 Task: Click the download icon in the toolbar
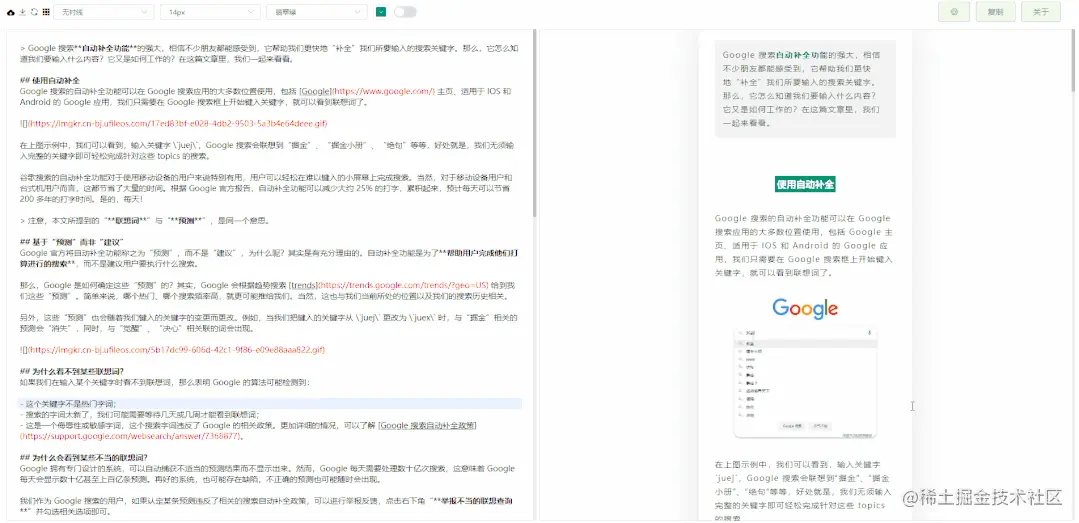pyautogui.click(x=23, y=12)
